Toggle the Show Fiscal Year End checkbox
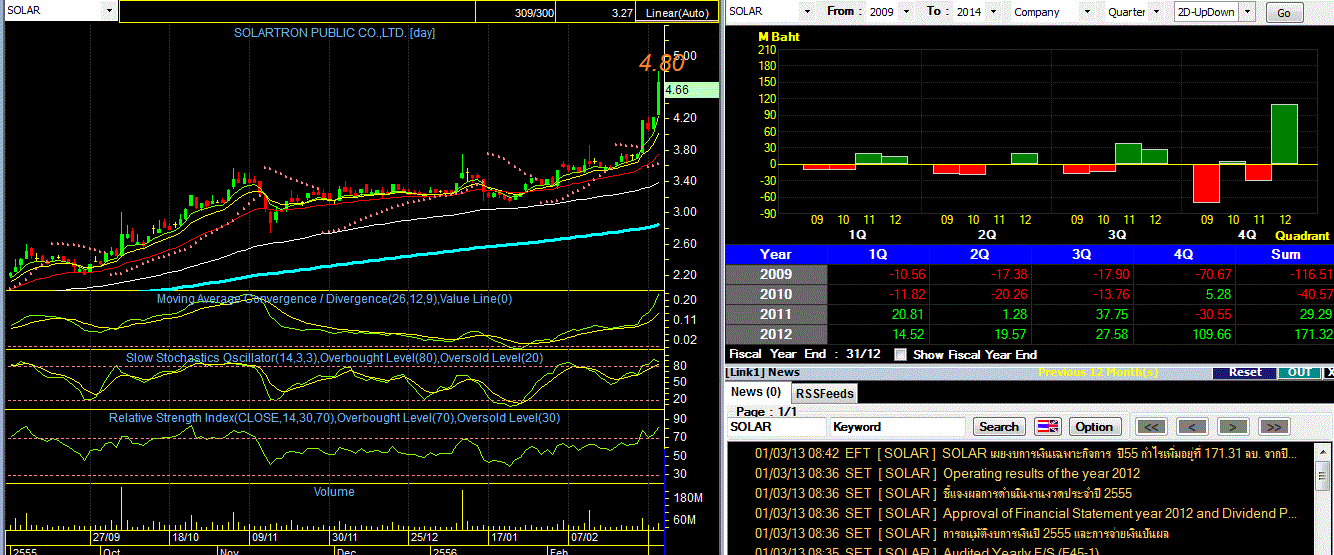This screenshot has height=555, width=1334. (x=900, y=354)
